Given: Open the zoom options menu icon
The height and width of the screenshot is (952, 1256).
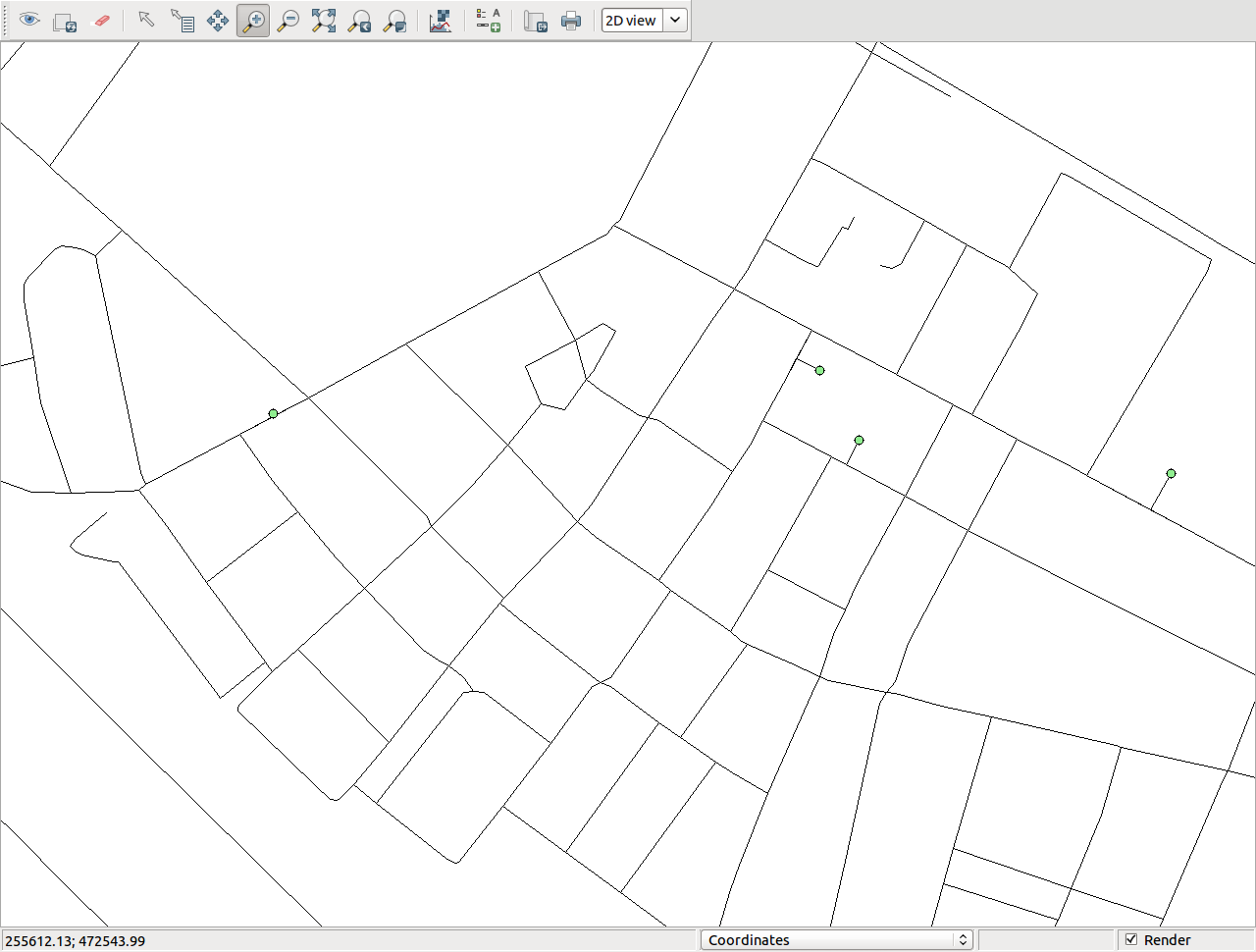Looking at the screenshot, I should [x=395, y=21].
